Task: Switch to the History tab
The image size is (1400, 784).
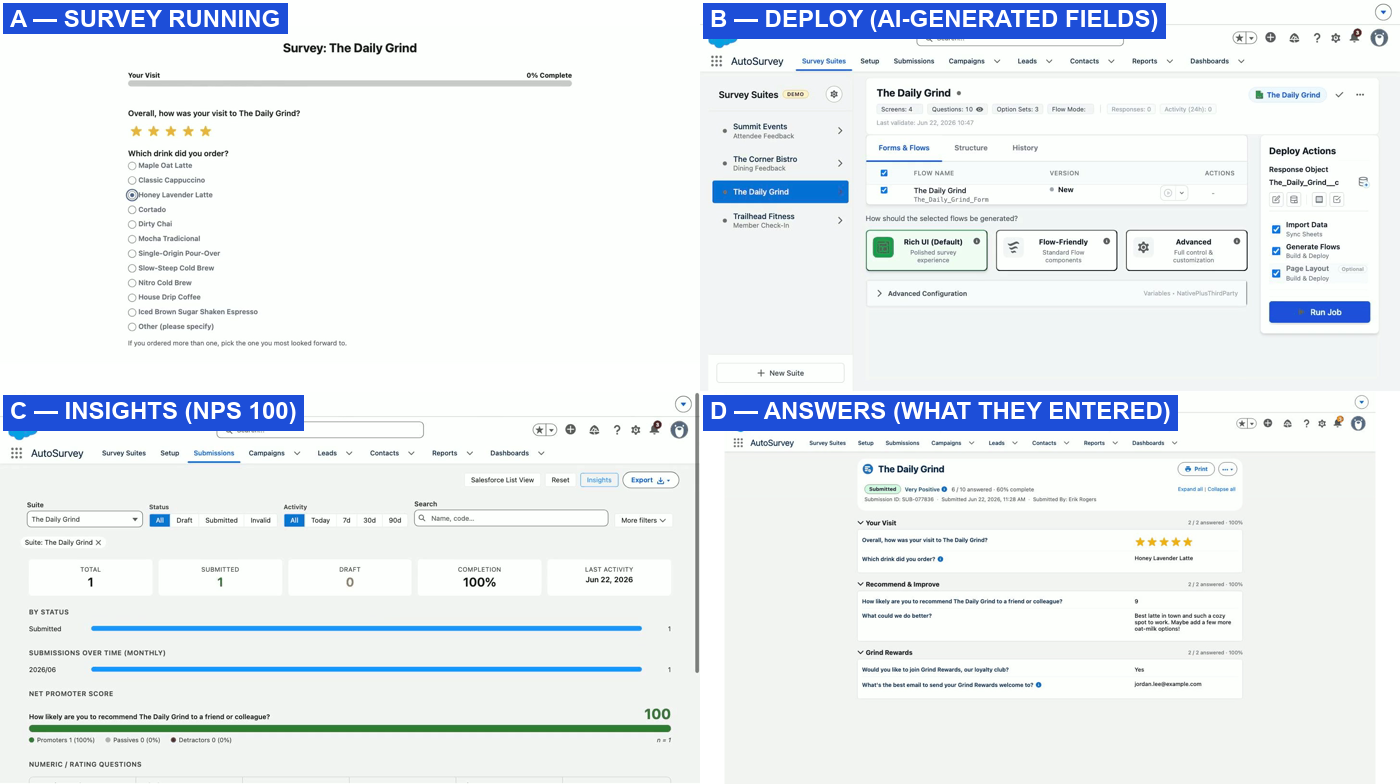Action: pos(1025,148)
